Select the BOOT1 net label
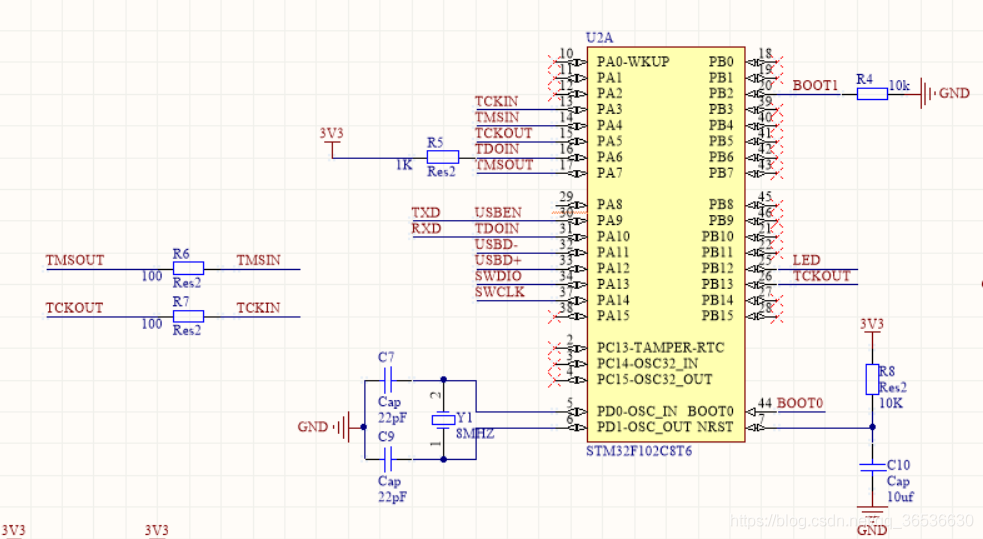Image resolution: width=983 pixels, height=539 pixels. point(815,85)
